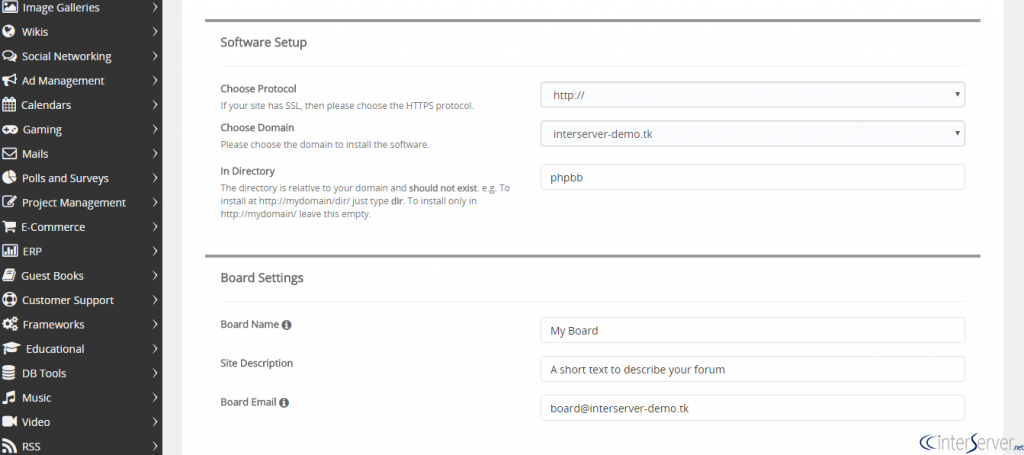Click the info icon beside Board Email
Viewport: 1024px width, 455px height.
click(x=283, y=403)
